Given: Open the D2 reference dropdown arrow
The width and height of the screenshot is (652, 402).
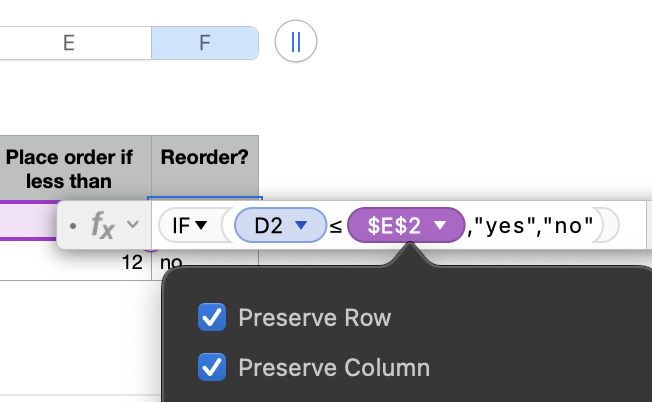Looking at the screenshot, I should coord(300,227).
